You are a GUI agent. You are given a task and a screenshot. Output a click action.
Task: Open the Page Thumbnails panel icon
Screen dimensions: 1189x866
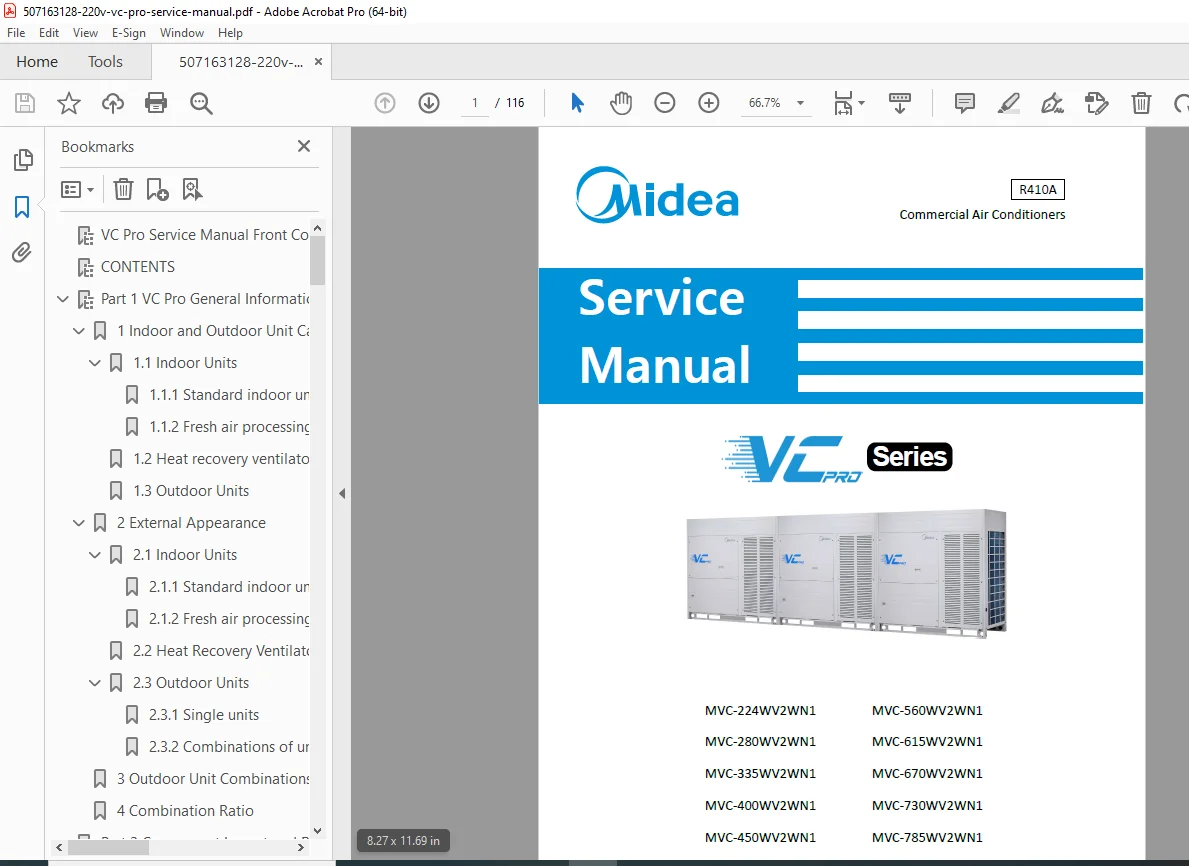(x=23, y=160)
